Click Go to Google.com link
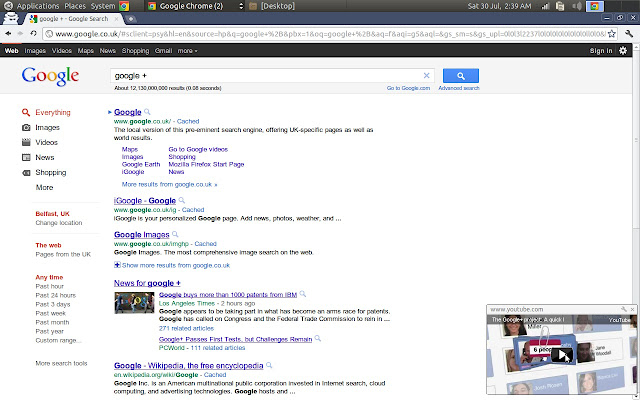 point(408,88)
